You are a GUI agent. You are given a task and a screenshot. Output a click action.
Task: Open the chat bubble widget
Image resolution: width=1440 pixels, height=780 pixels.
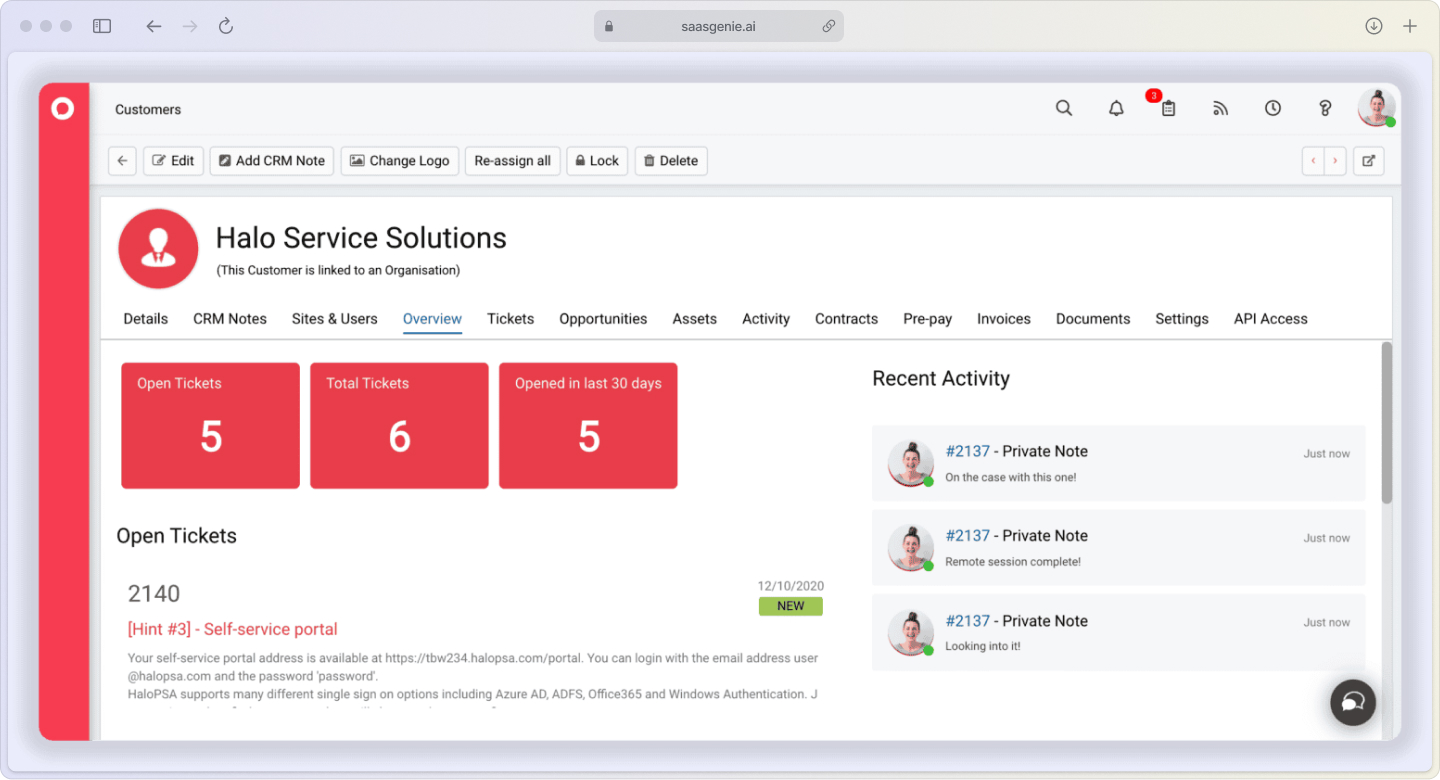(1353, 703)
